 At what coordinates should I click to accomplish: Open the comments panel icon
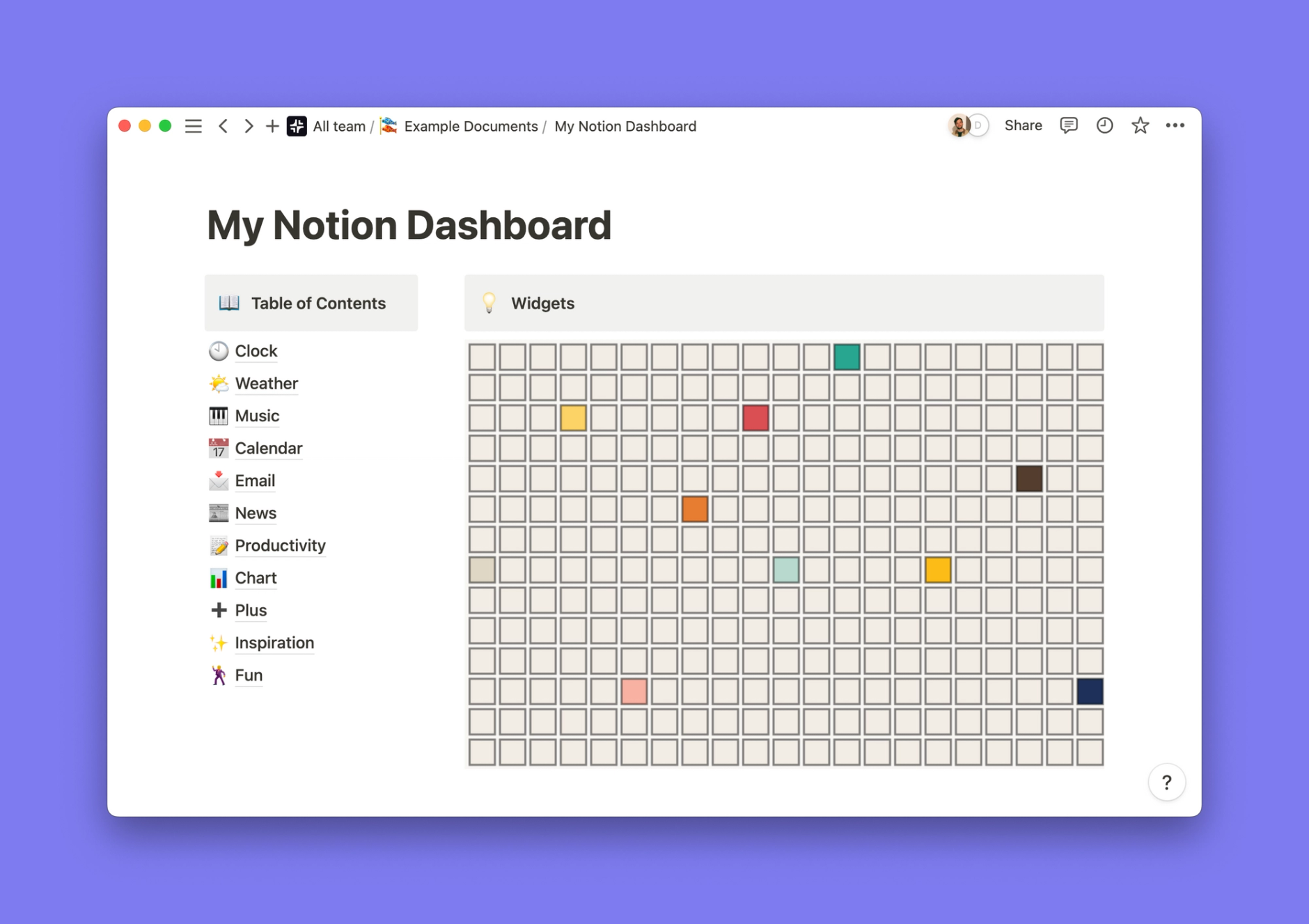pyautogui.click(x=1069, y=125)
